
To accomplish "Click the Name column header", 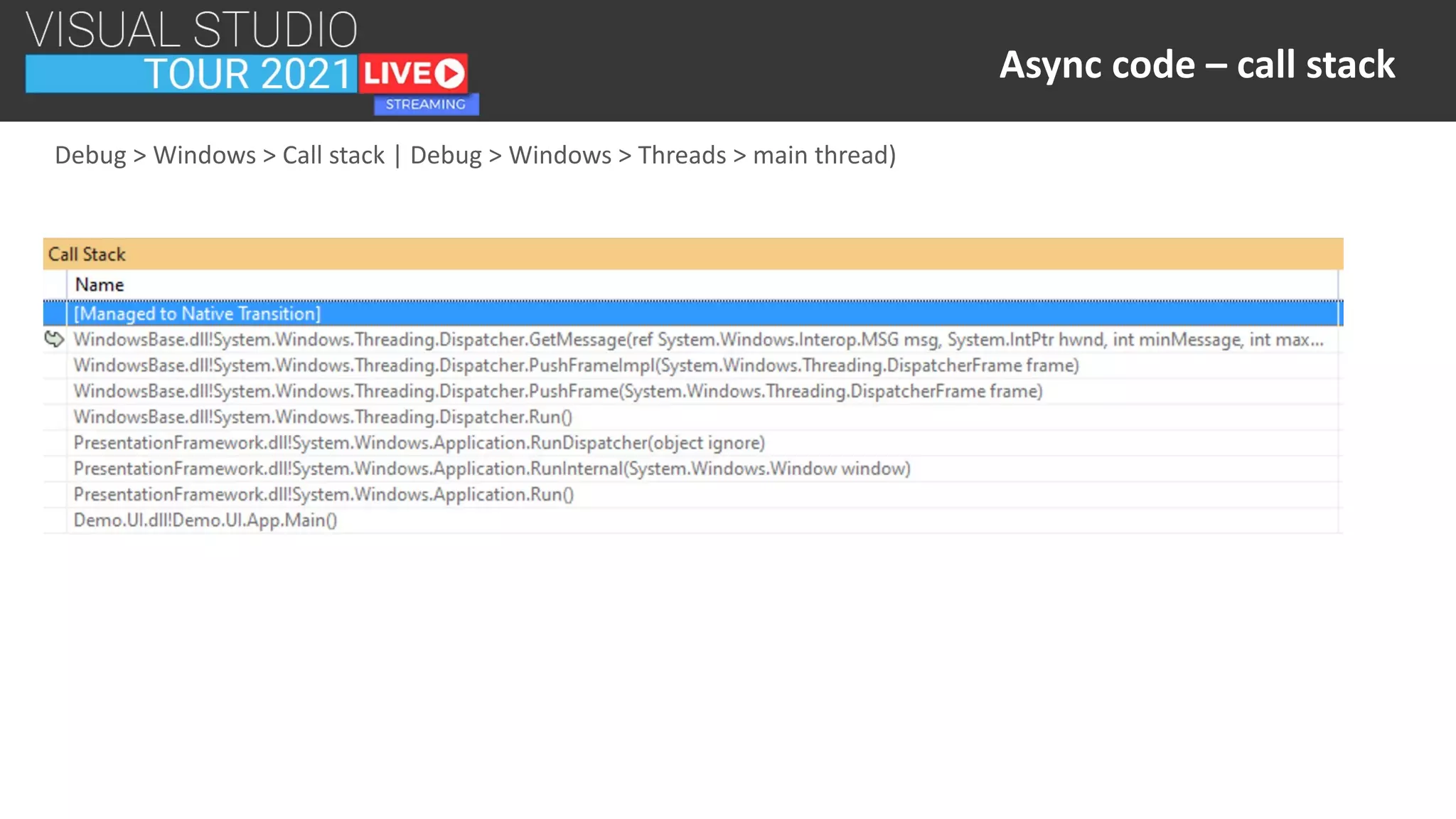I will pyautogui.click(x=702, y=285).
